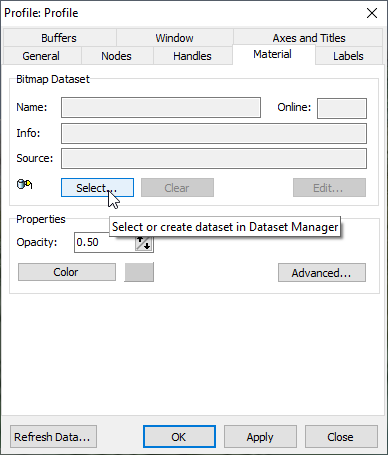Click the gray color swatch
Image resolution: width=388 pixels, height=455 pixels.
coord(139,272)
